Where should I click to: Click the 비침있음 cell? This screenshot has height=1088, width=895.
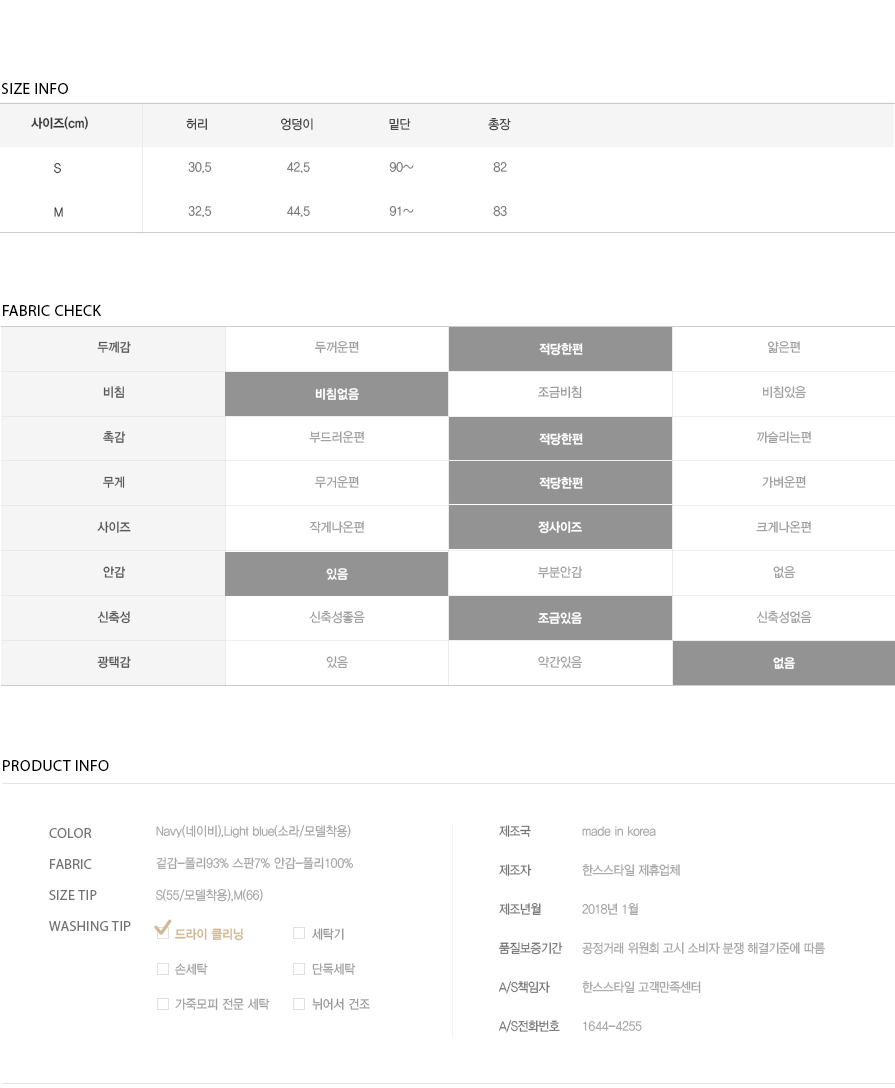click(784, 392)
